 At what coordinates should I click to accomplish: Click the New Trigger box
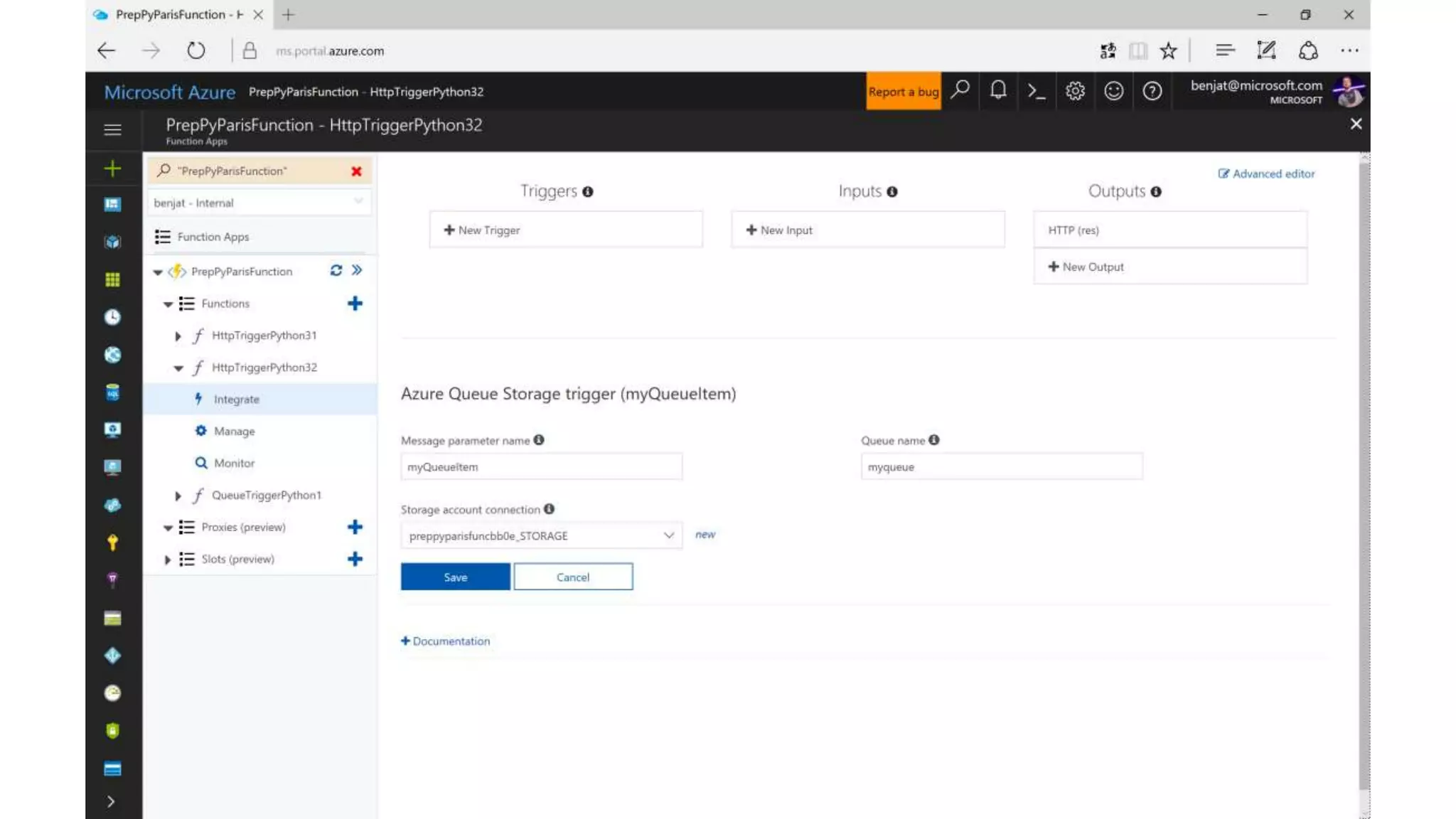coord(565,230)
